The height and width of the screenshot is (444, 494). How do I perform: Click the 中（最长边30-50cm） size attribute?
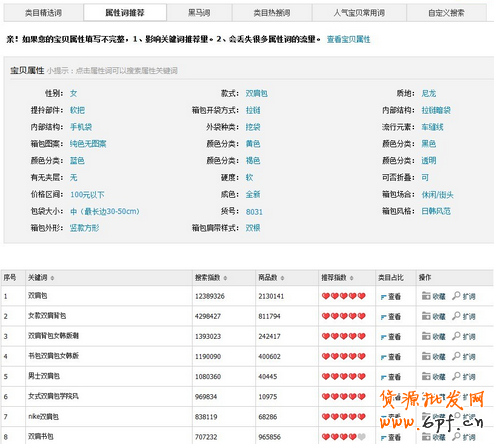(x=105, y=211)
